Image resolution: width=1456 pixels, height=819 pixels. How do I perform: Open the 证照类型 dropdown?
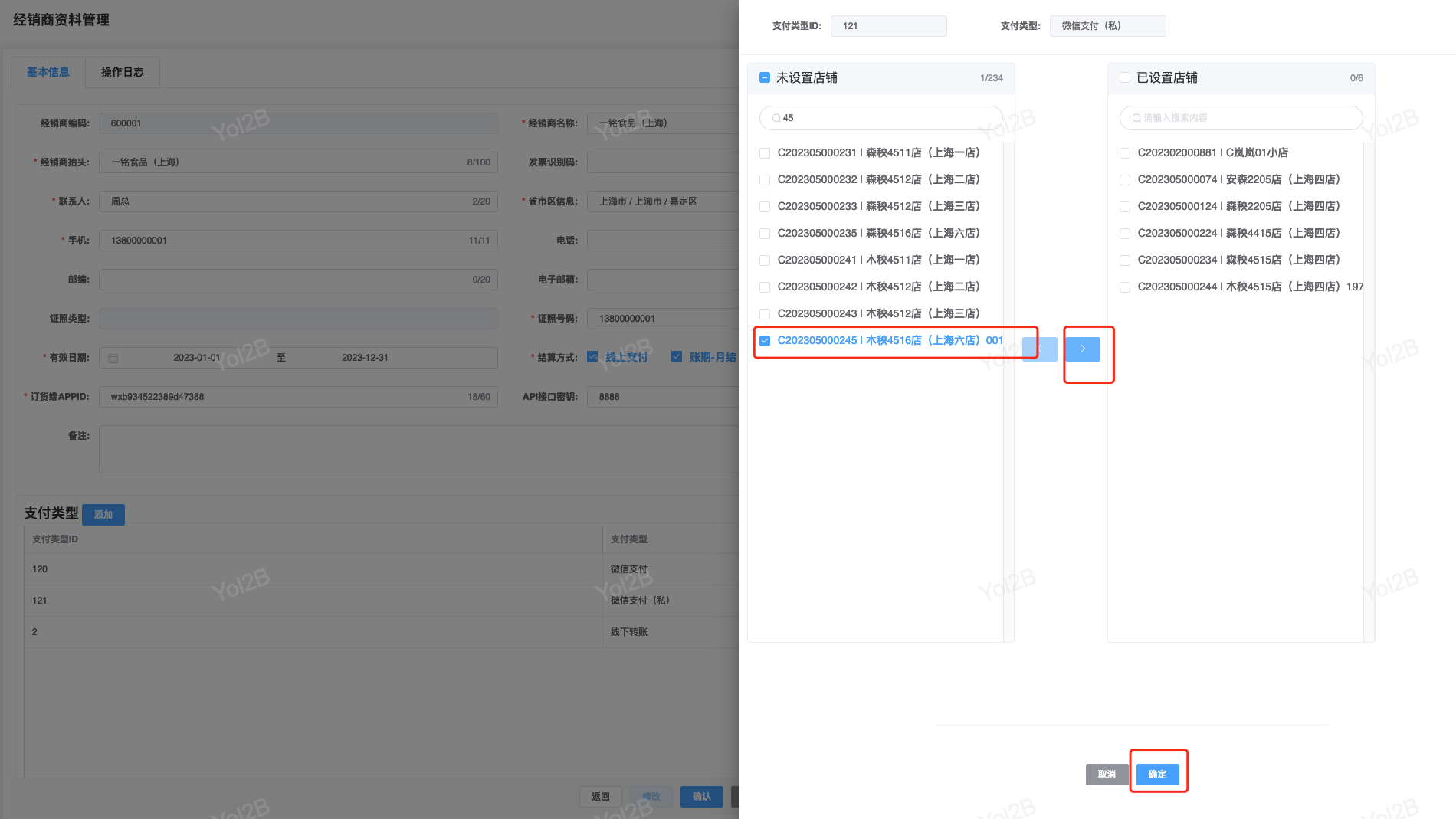[298, 319]
